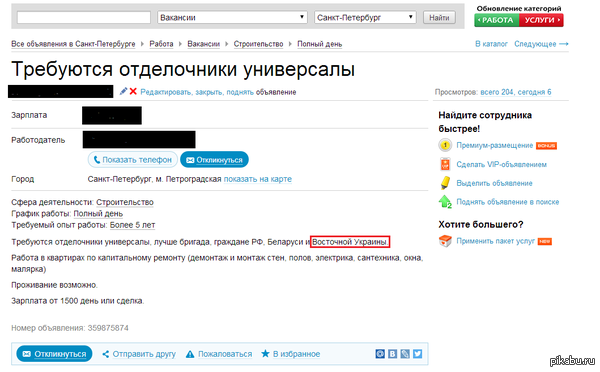This screenshot has height=372, width=600.
Task: Click Применить пакет услуг link
Action: pyautogui.click(x=495, y=241)
